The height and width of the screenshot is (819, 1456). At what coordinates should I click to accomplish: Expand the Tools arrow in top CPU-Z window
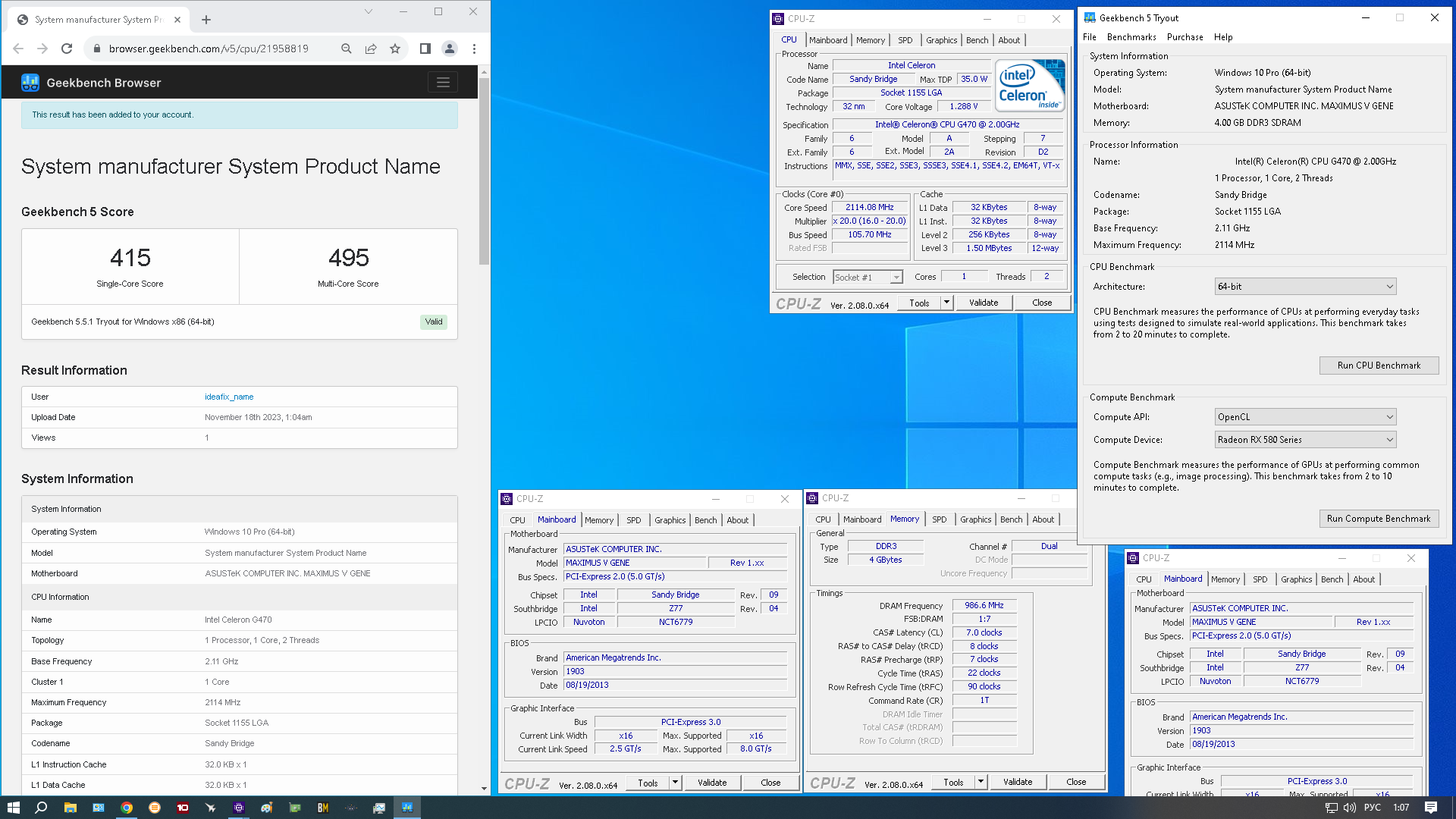(x=946, y=303)
